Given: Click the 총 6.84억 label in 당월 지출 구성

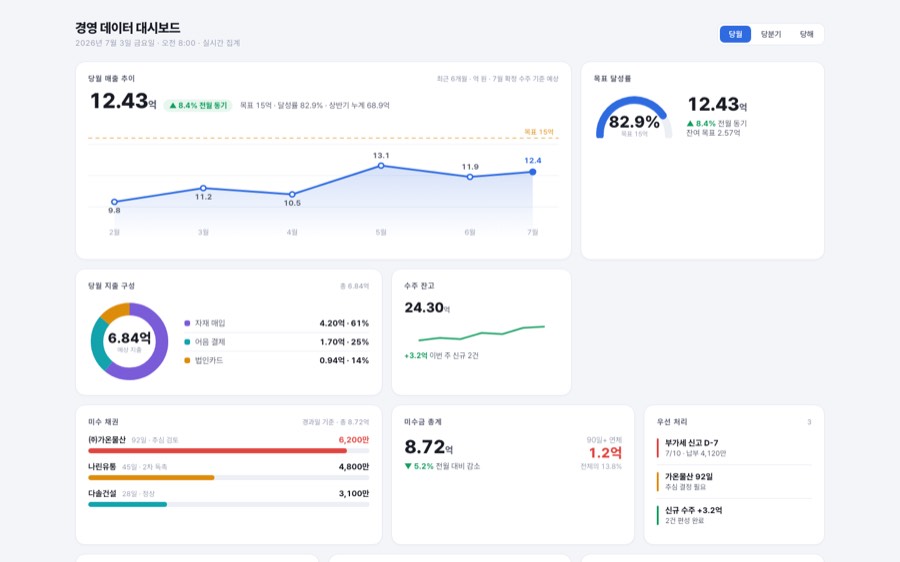Looking at the screenshot, I should tap(354, 286).
